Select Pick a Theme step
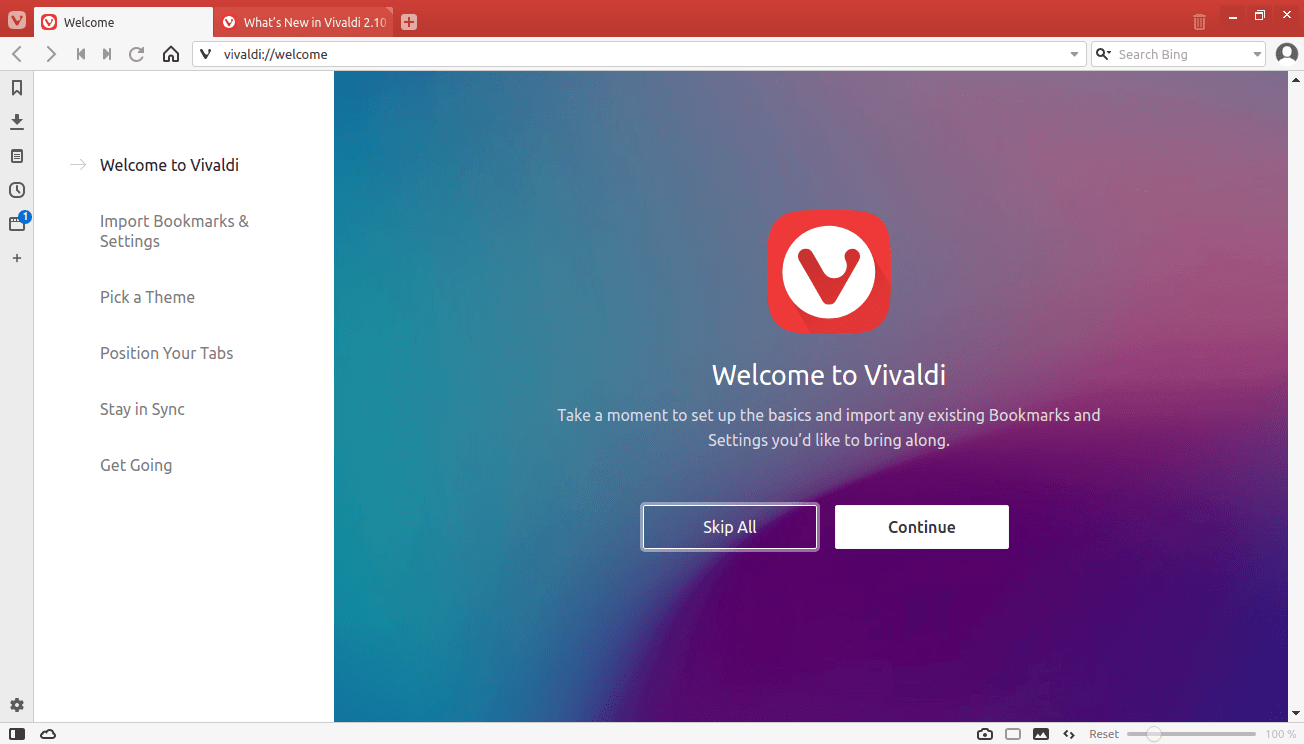 (147, 297)
